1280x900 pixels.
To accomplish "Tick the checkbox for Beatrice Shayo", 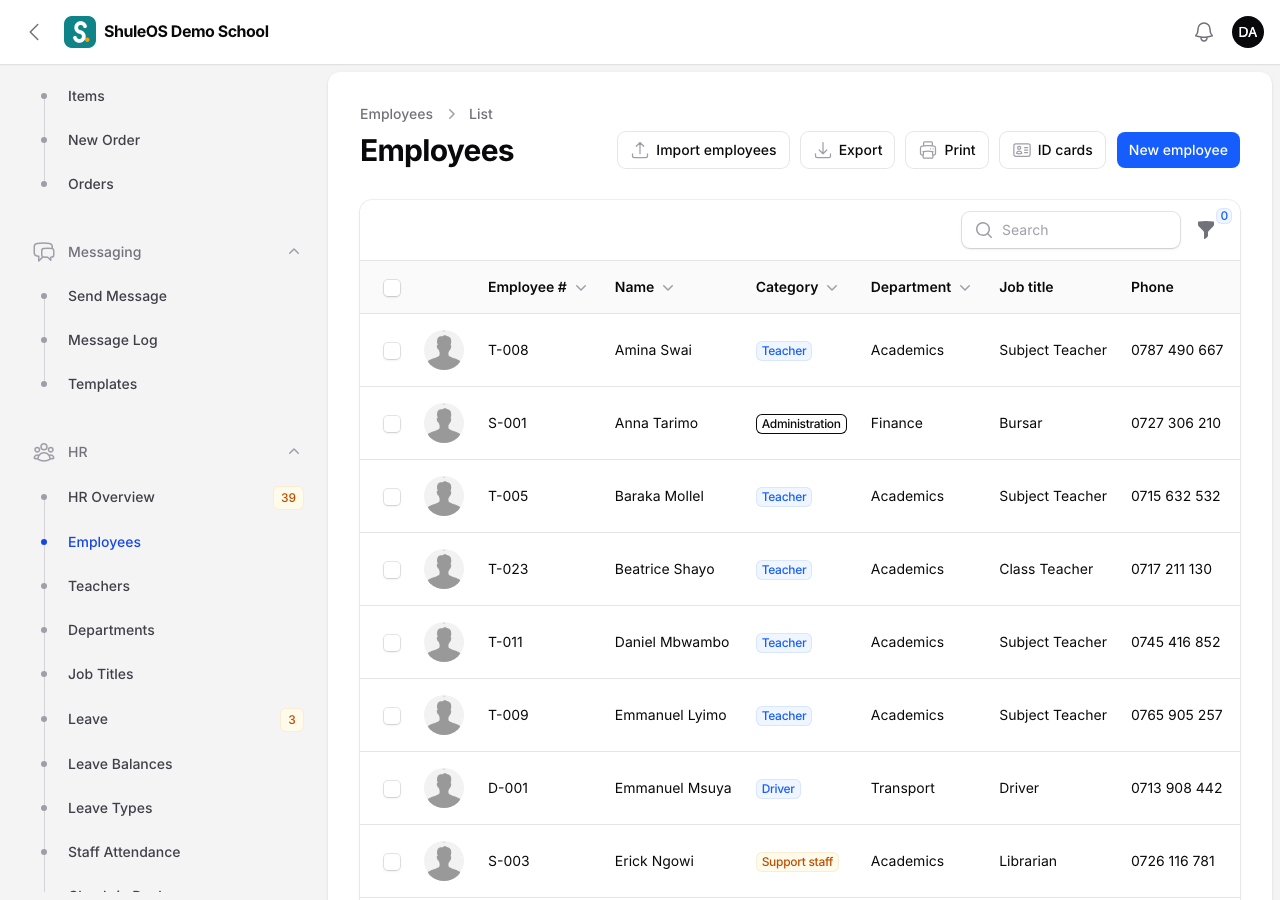I will (x=392, y=570).
